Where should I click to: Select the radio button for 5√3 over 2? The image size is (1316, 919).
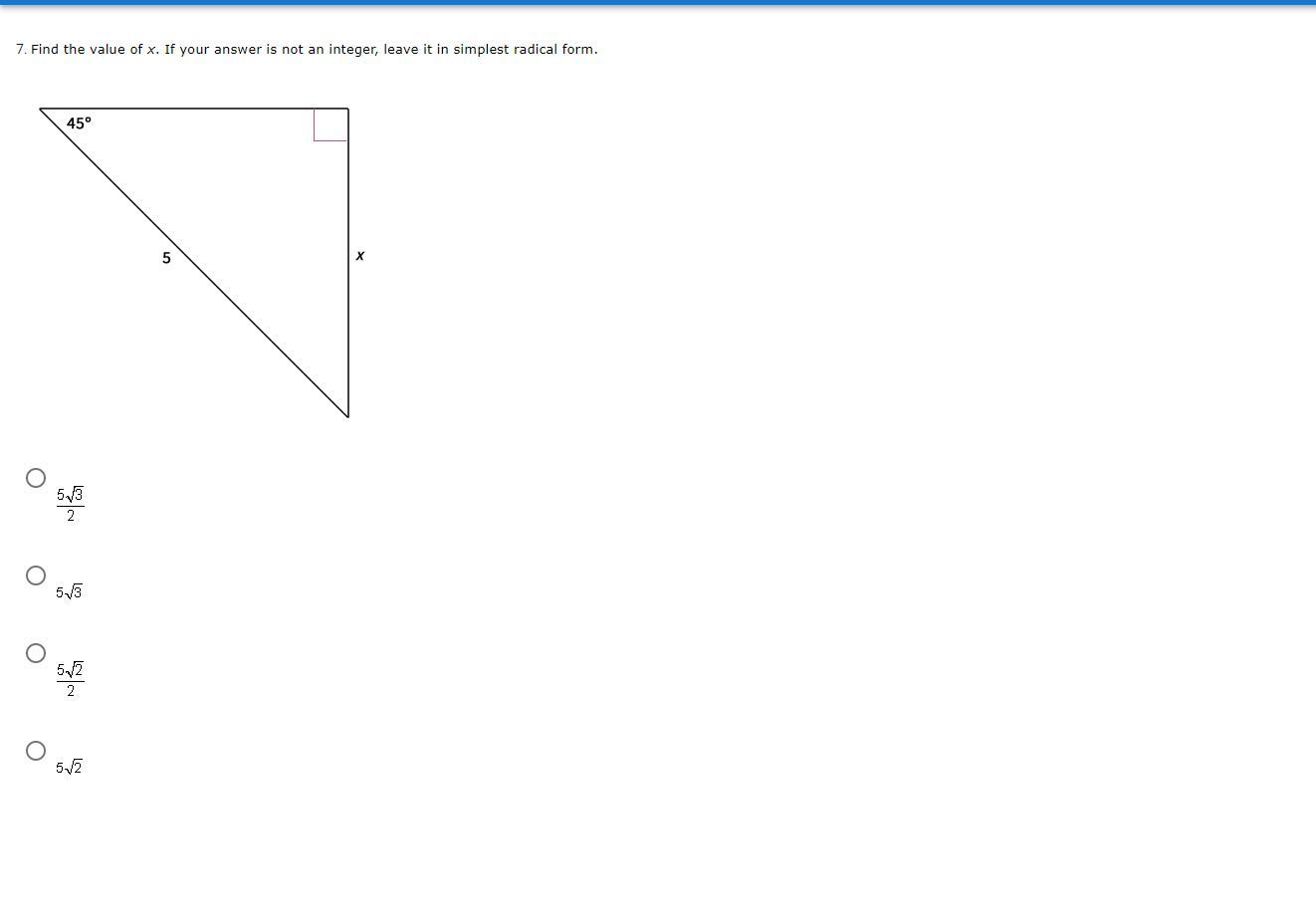click(36, 478)
